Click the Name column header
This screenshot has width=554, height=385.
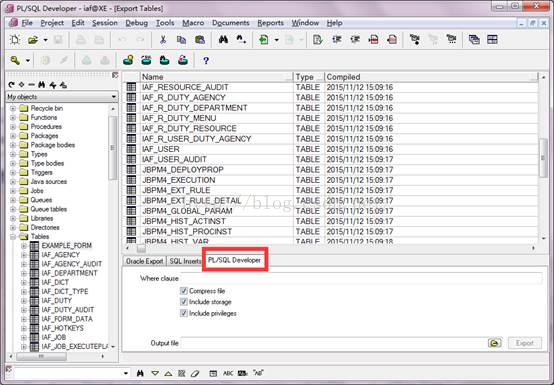(x=217, y=77)
